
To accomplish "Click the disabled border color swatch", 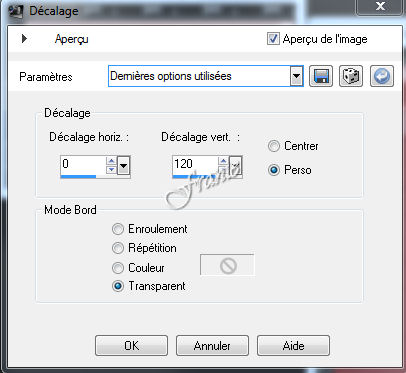I will tap(227, 265).
